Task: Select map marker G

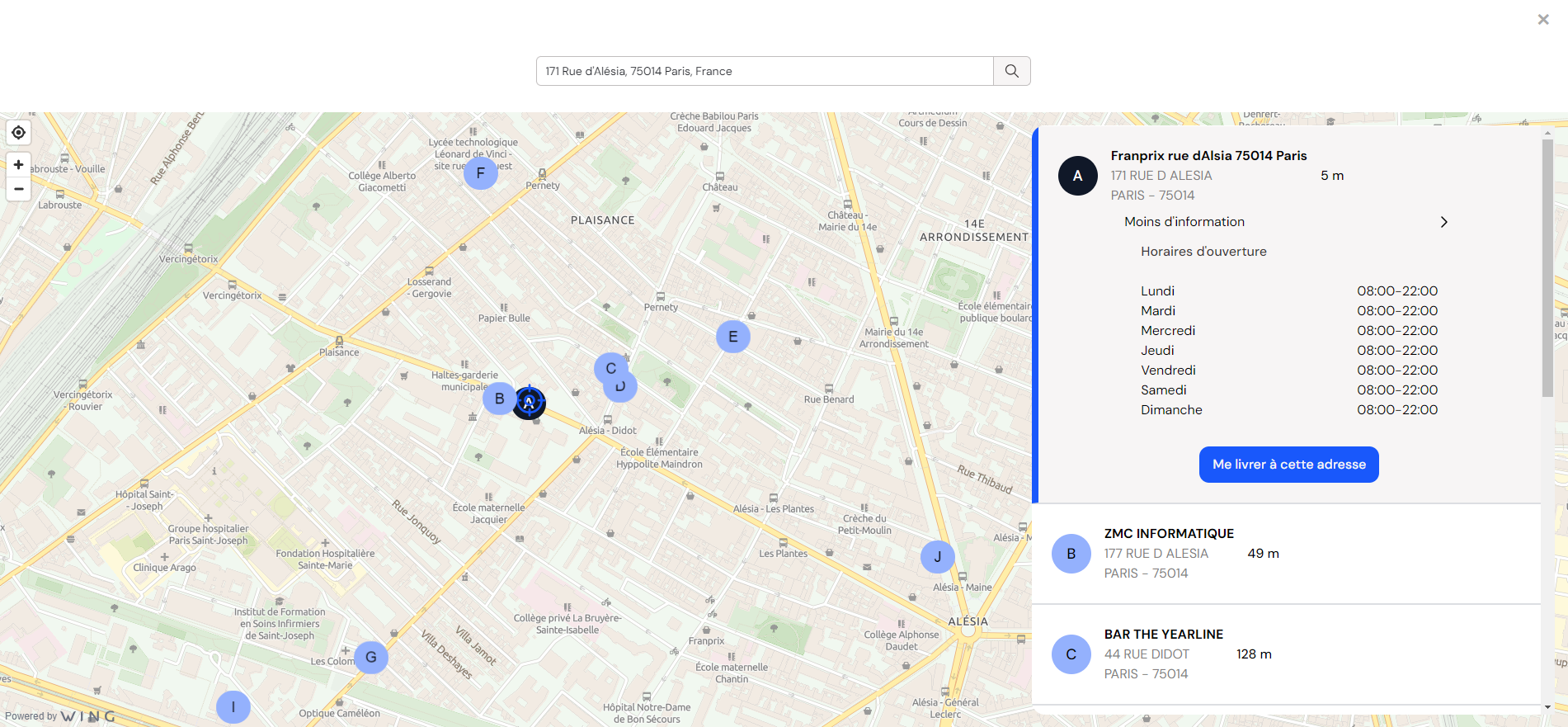Action: point(371,657)
